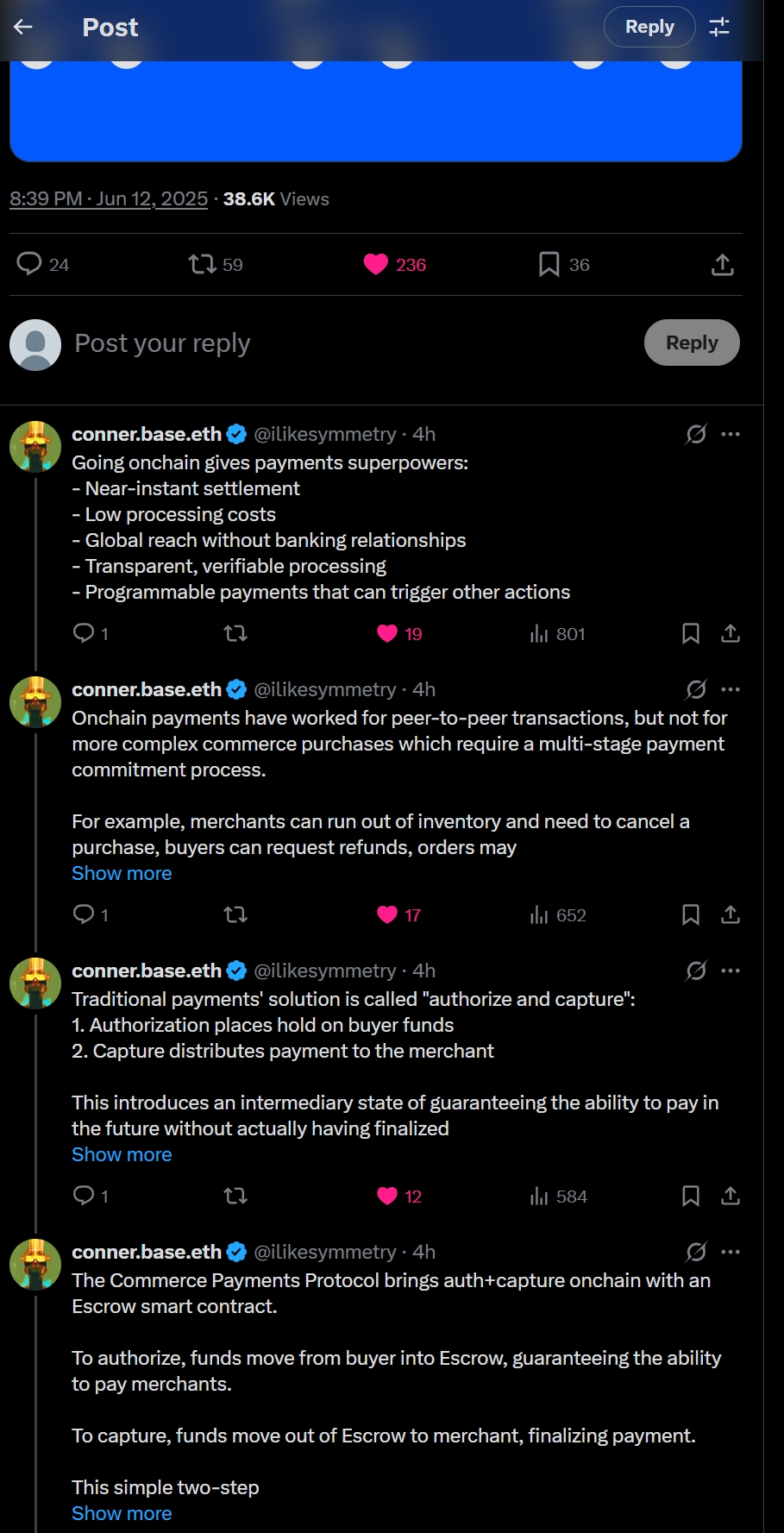Share the reply with 584 views
Viewport: 784px width, 1533px height.
[x=731, y=1196]
